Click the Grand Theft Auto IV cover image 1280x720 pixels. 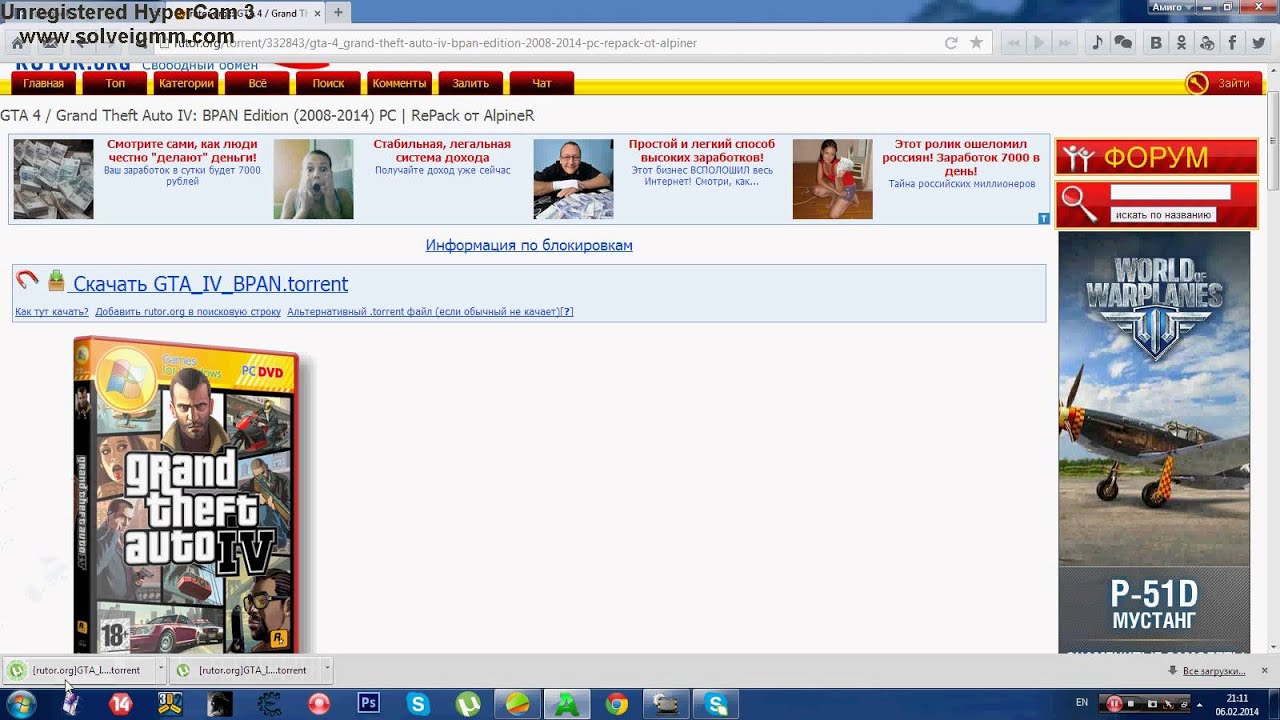[x=189, y=494]
